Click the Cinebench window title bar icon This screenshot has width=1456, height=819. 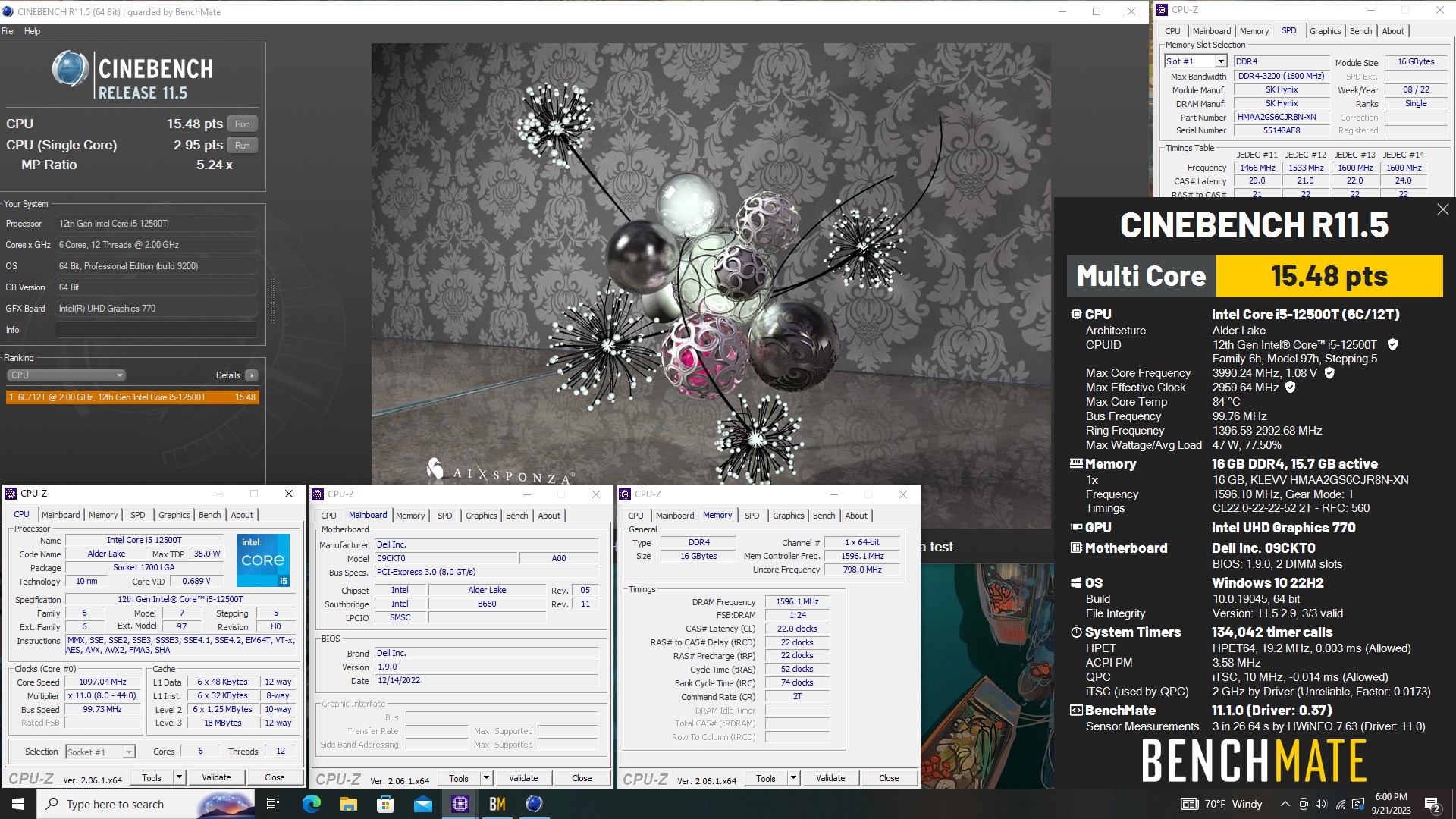(8, 11)
